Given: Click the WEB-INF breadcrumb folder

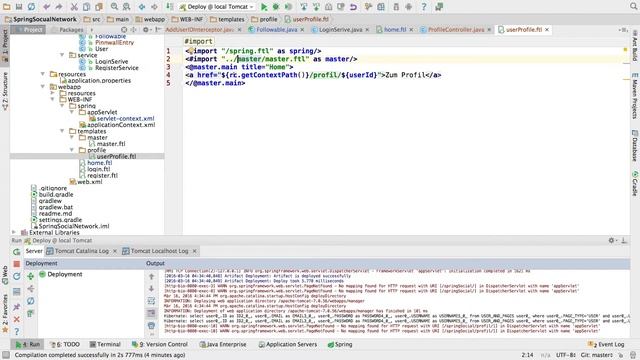Looking at the screenshot, I should (187, 19).
